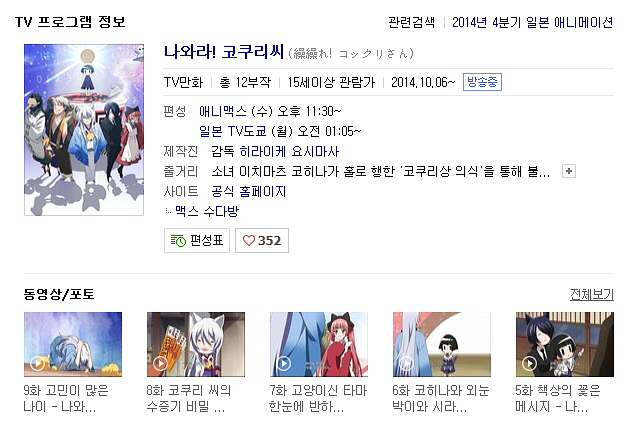
Task: Open the anime poster image
Action: click(84, 130)
